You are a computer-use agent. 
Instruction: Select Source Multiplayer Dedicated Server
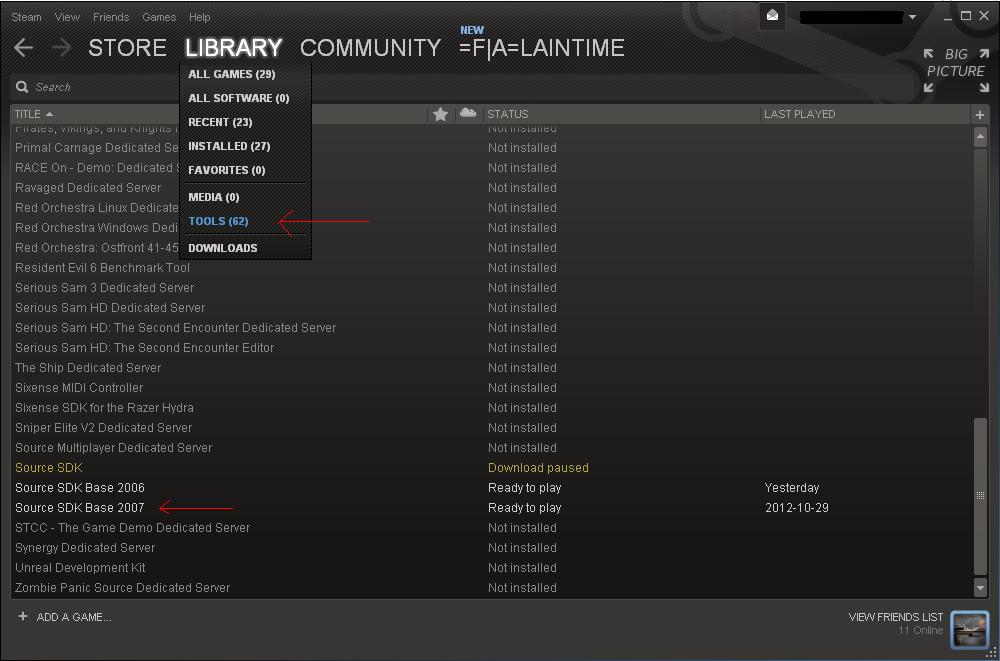[114, 448]
